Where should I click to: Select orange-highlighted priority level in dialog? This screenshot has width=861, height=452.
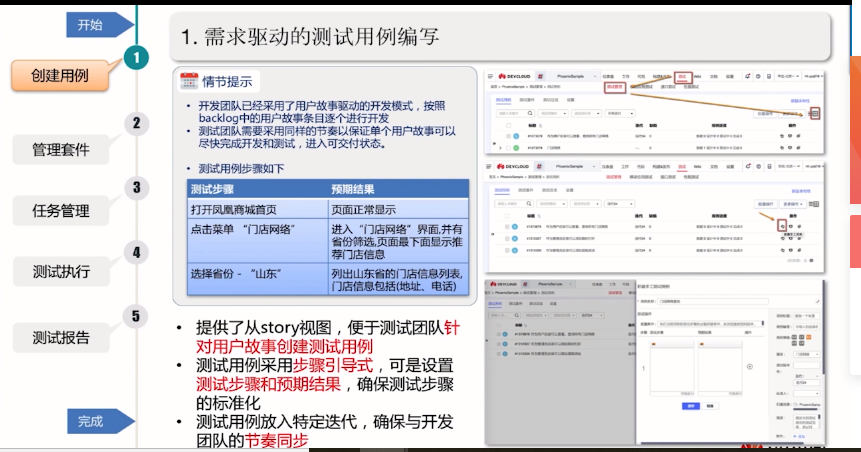[x=808, y=337]
